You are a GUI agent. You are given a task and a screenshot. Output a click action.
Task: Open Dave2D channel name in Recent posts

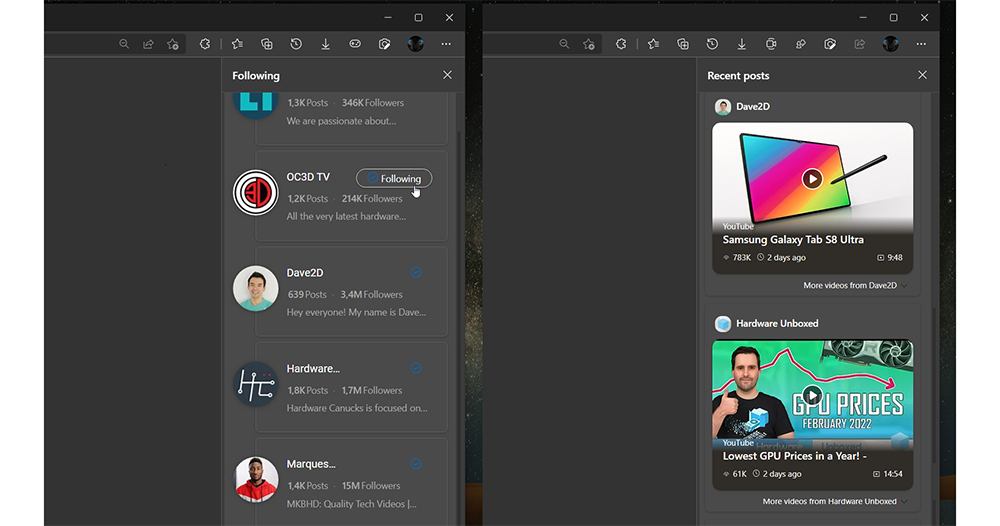tap(753, 106)
